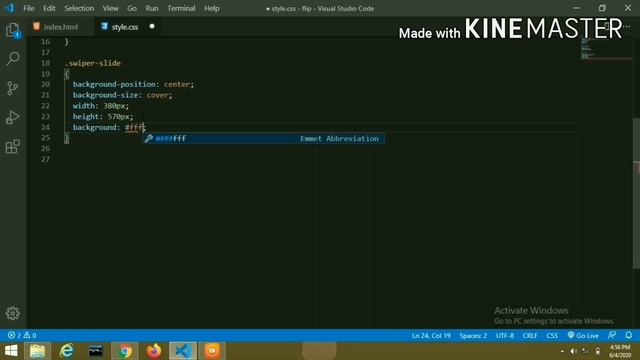Open the dark media app taskbar icon
The image size is (640, 360).
[96, 351]
